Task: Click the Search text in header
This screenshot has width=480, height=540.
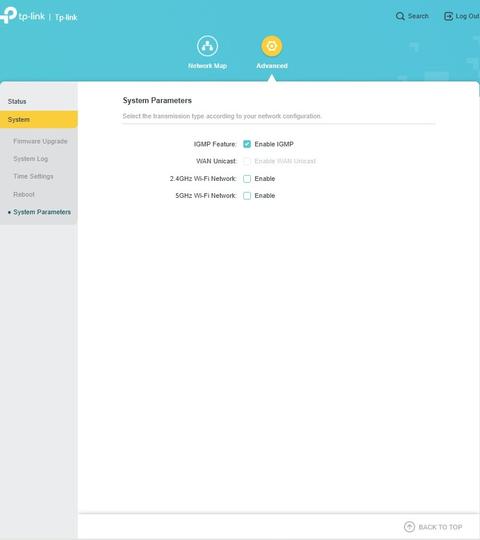Action: coord(418,16)
